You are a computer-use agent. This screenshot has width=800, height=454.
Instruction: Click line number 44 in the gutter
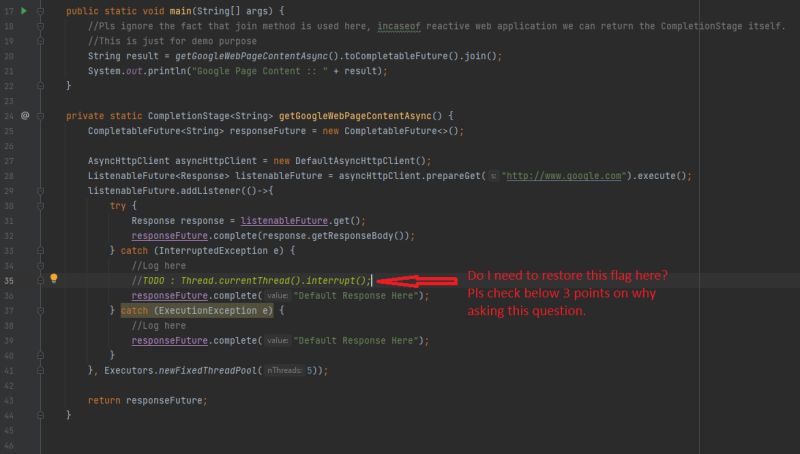(9, 416)
